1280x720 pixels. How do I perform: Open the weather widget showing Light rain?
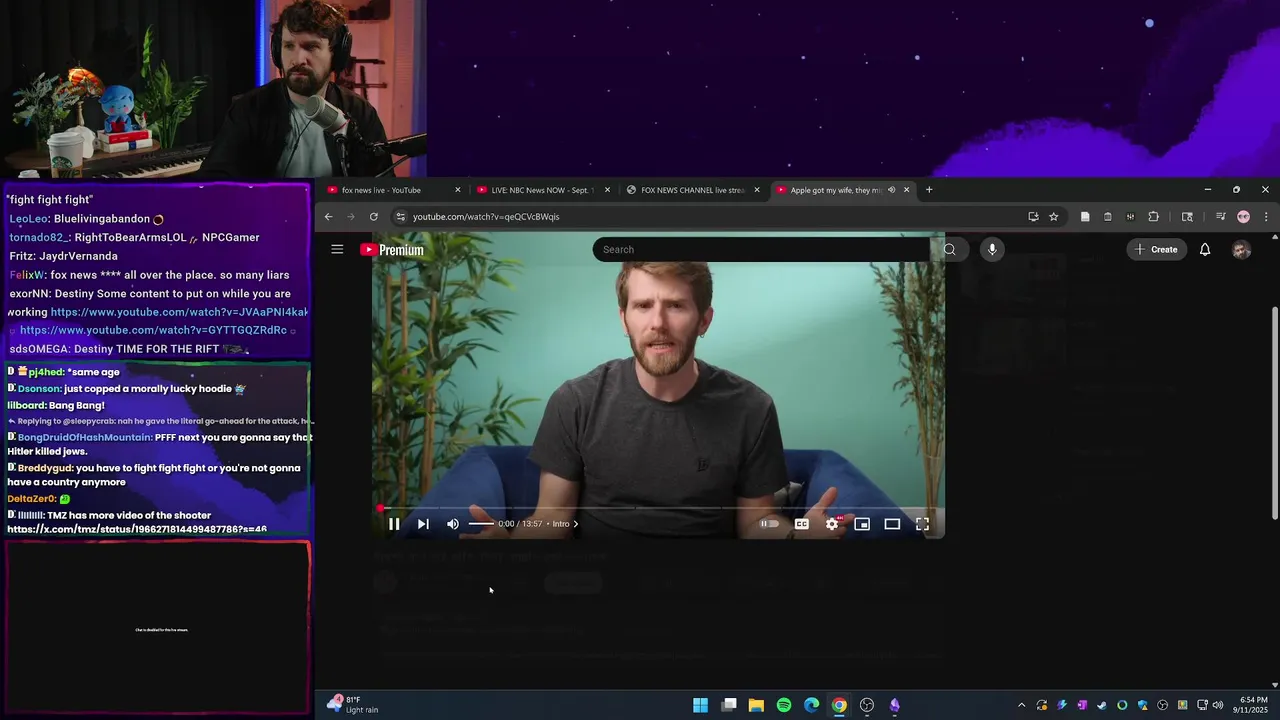pos(353,705)
